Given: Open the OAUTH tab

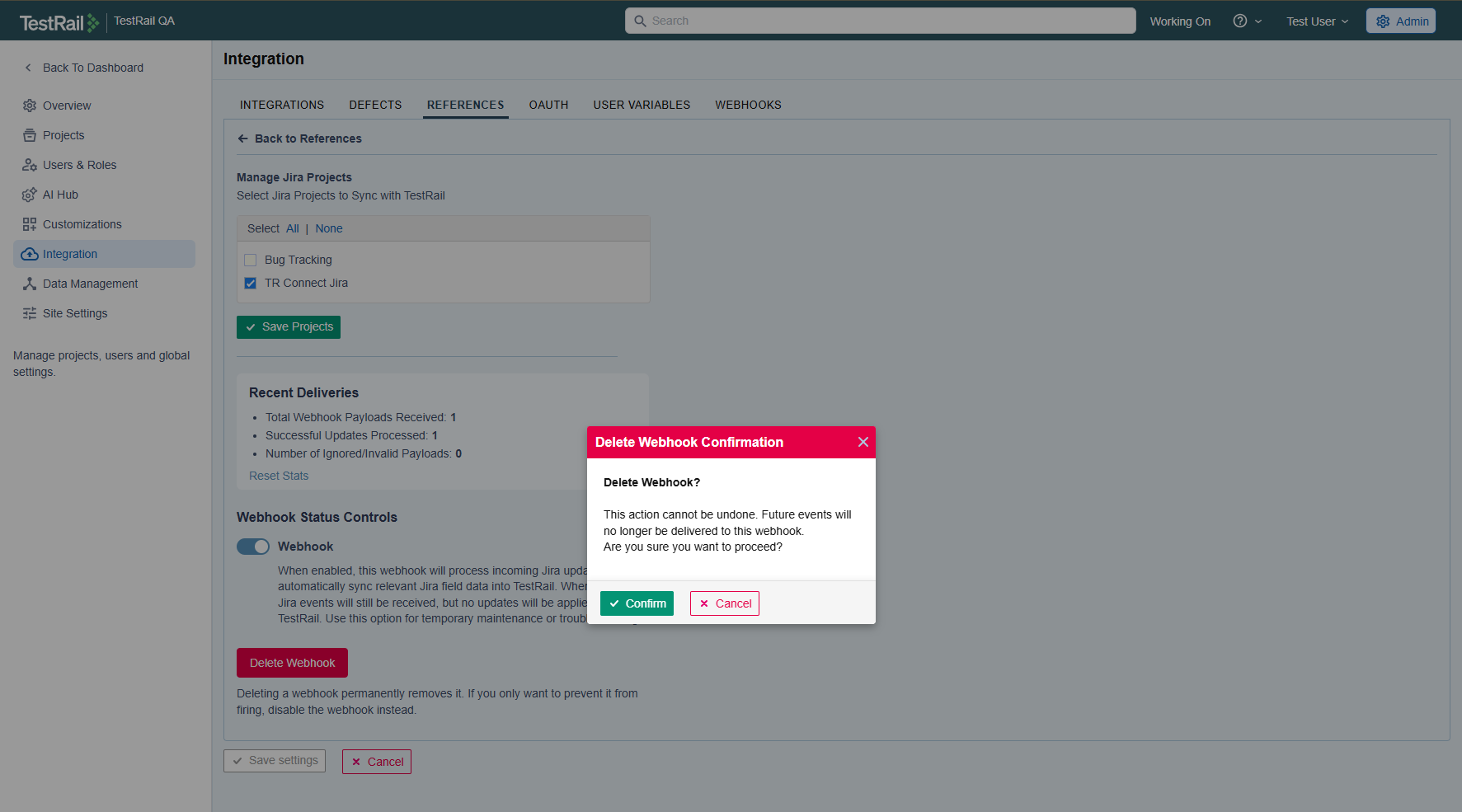Looking at the screenshot, I should 548,105.
